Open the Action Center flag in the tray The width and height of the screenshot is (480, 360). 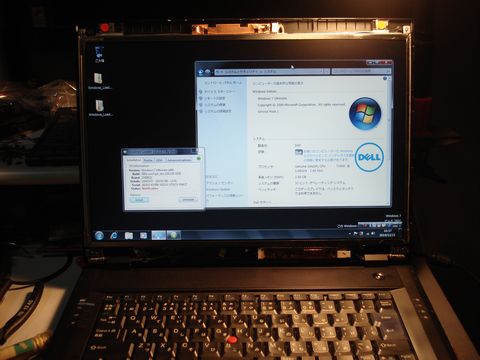[356, 233]
